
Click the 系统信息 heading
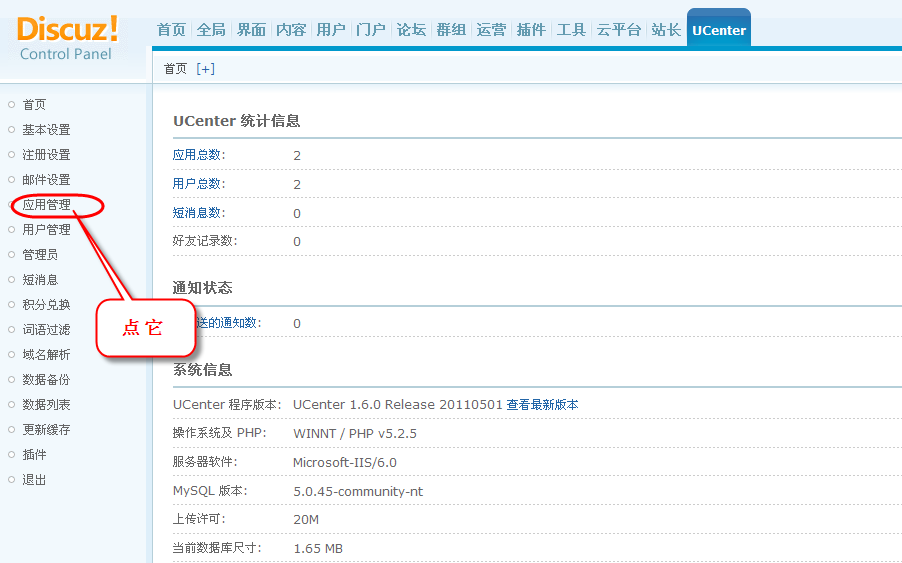point(202,370)
